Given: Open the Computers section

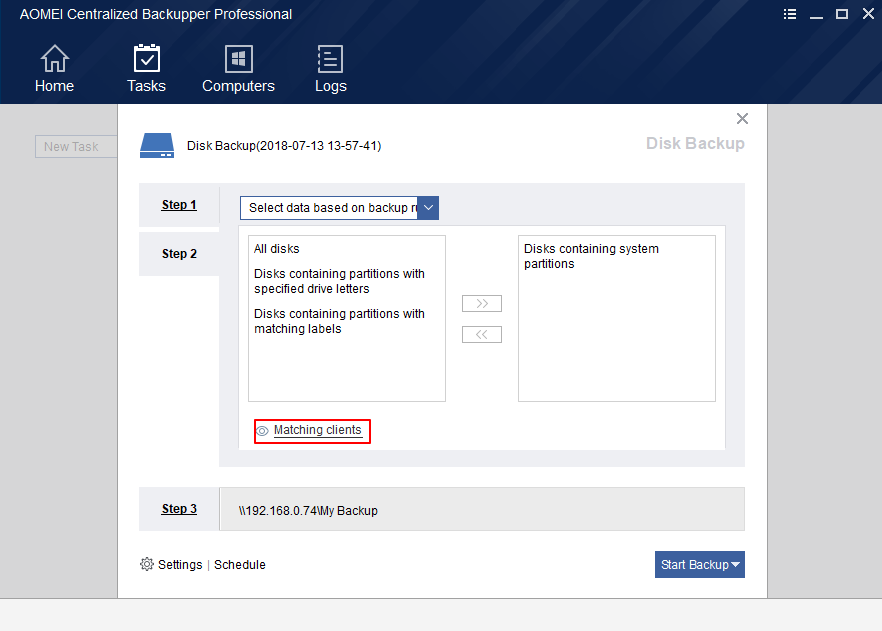Looking at the screenshot, I should coord(238,69).
